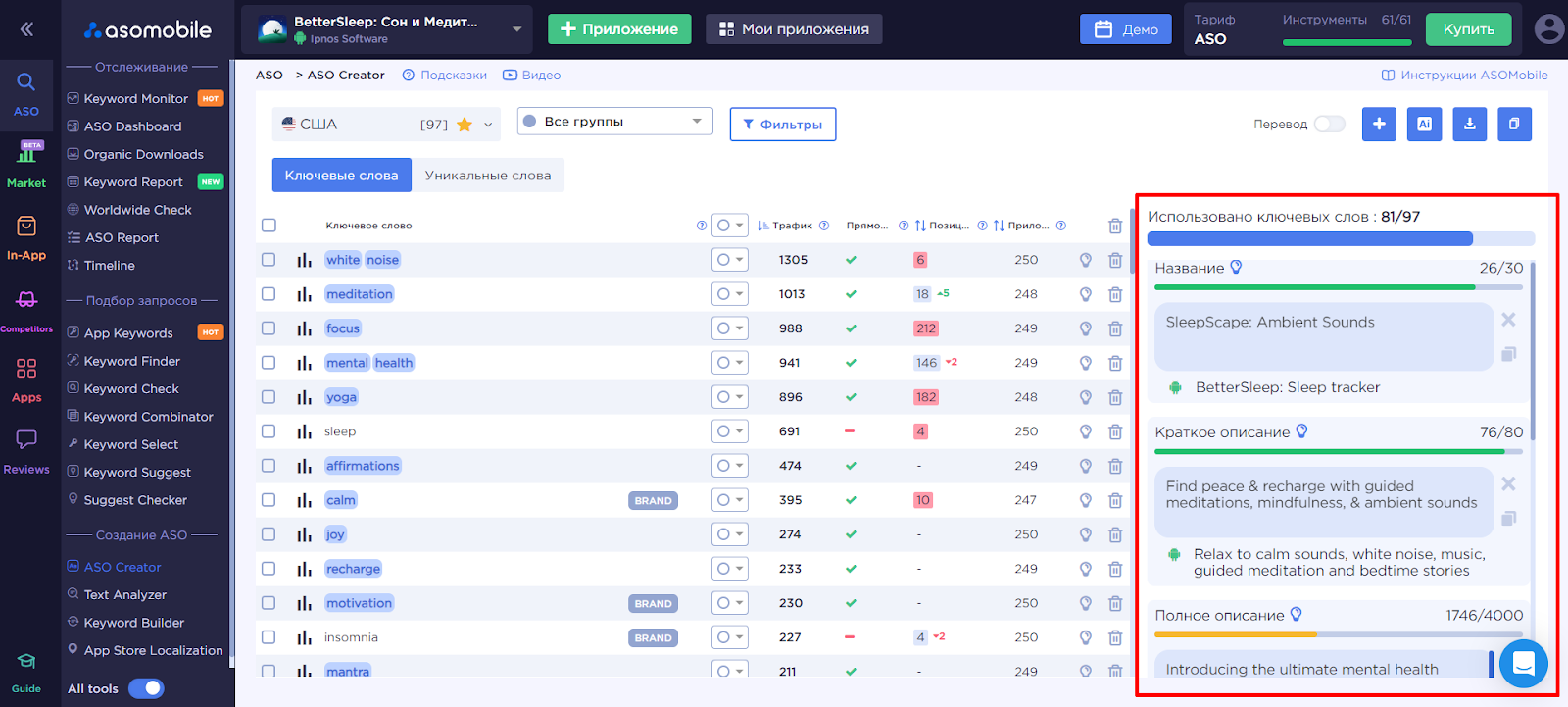Screen dimensions: 1568x707
Task: Clear the short description with X
Action: (1508, 483)
